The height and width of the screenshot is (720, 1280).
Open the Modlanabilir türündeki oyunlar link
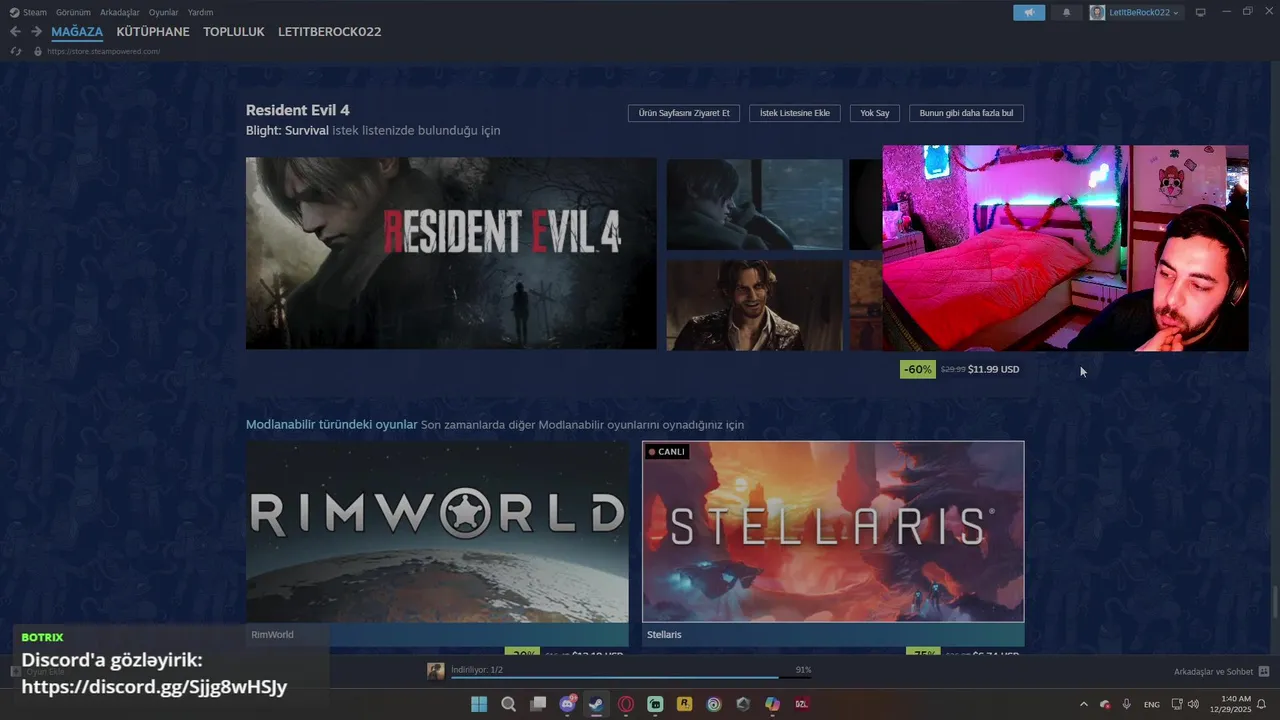click(x=332, y=425)
